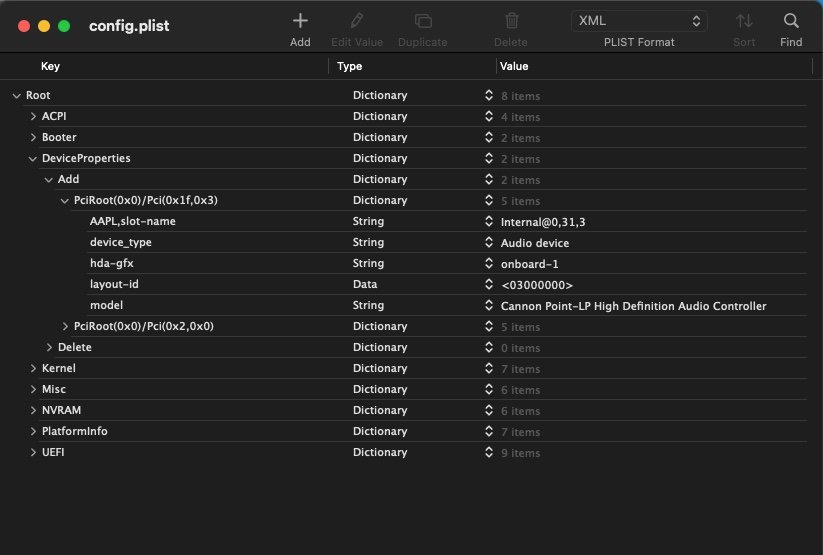Click the Add plus icon in toolbar

click(x=300, y=21)
